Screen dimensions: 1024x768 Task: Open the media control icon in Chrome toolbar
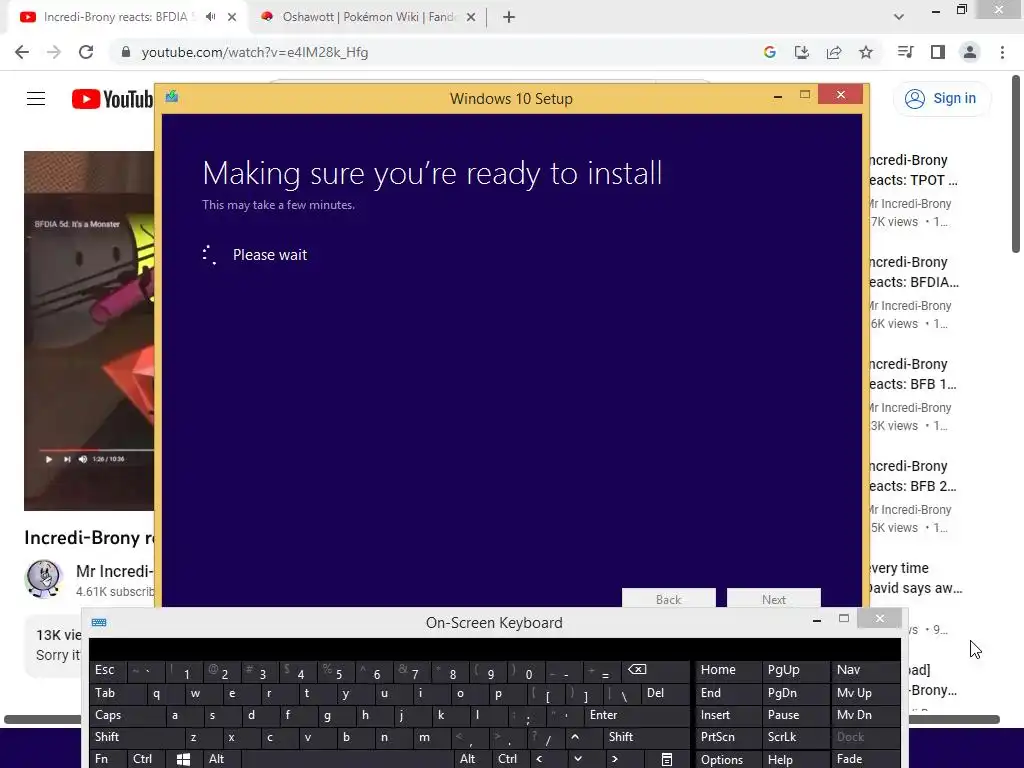(x=905, y=52)
